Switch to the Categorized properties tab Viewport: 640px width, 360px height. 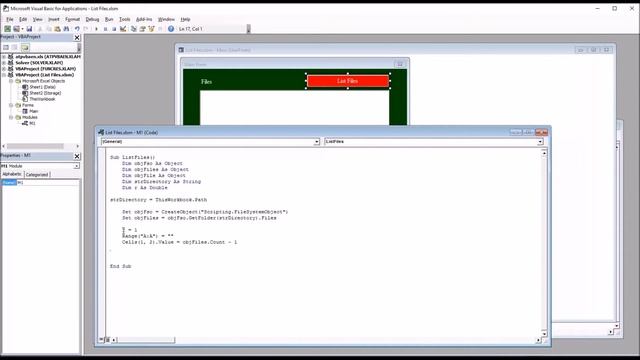click(x=37, y=175)
